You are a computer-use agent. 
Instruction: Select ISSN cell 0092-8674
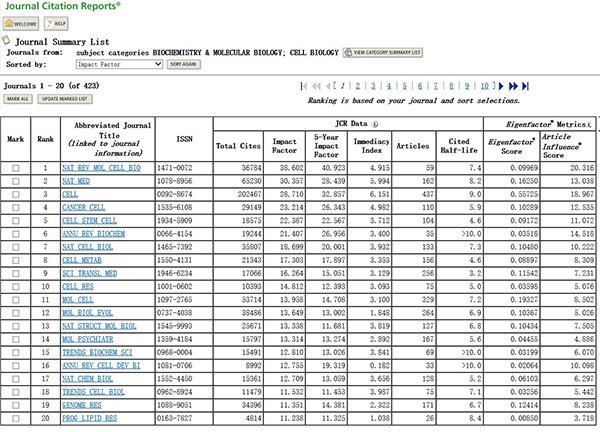tap(174, 194)
